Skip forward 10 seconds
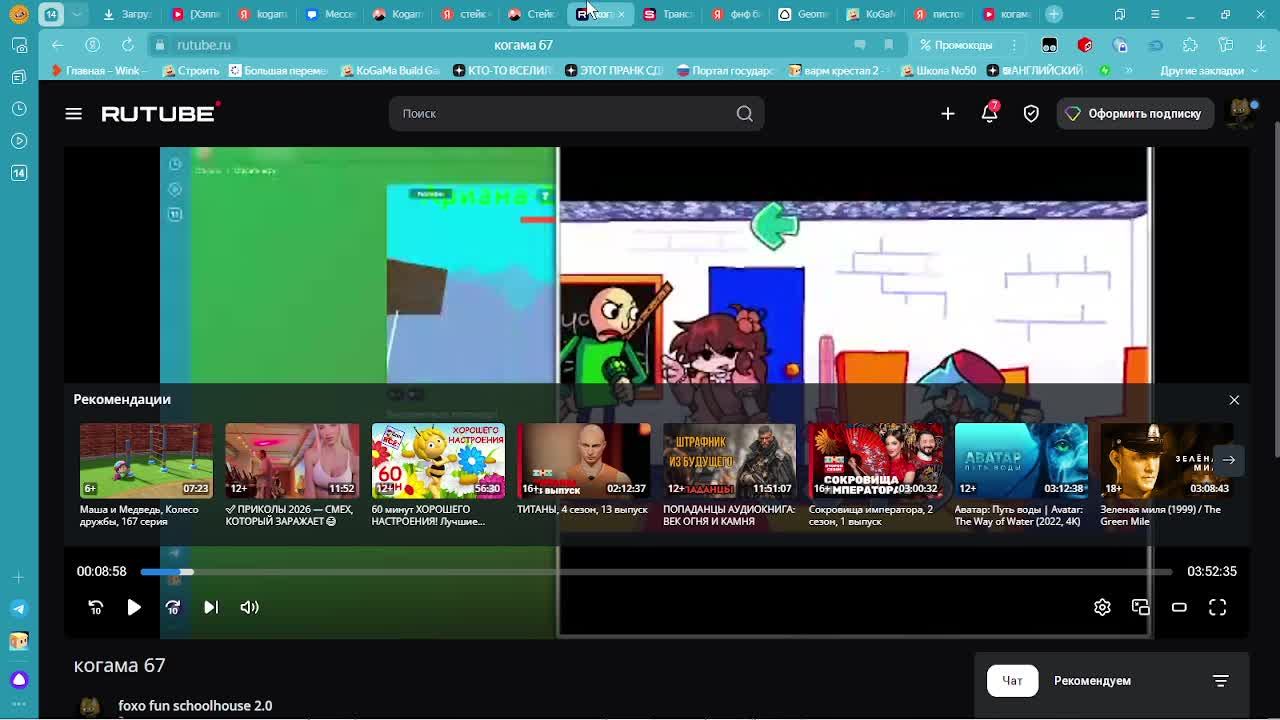The height and width of the screenshot is (720, 1280). [172, 607]
